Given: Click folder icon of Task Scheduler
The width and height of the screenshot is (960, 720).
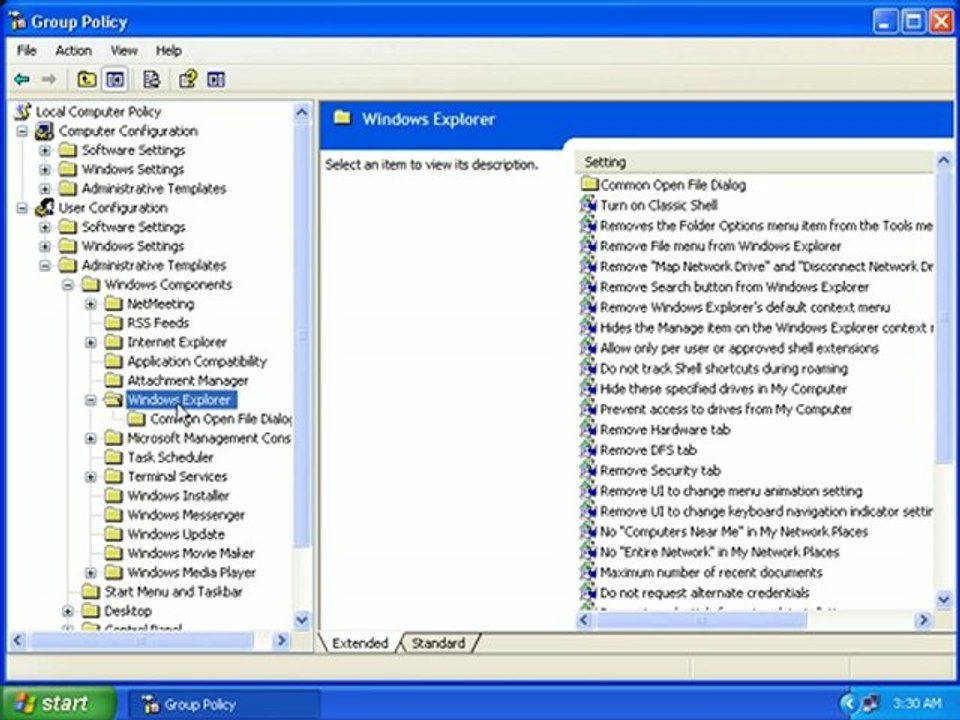Looking at the screenshot, I should (113, 457).
